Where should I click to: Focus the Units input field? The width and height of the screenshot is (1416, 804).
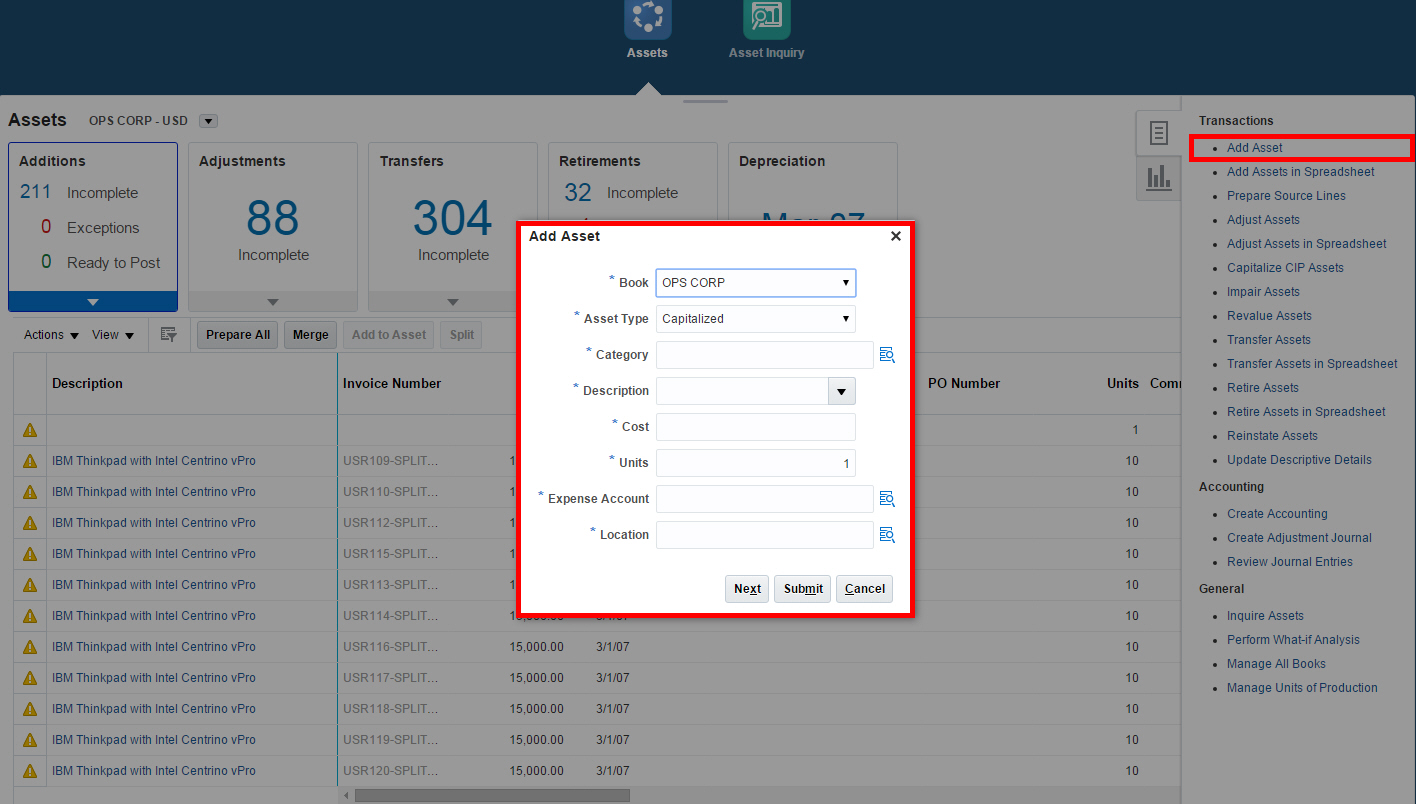756,463
